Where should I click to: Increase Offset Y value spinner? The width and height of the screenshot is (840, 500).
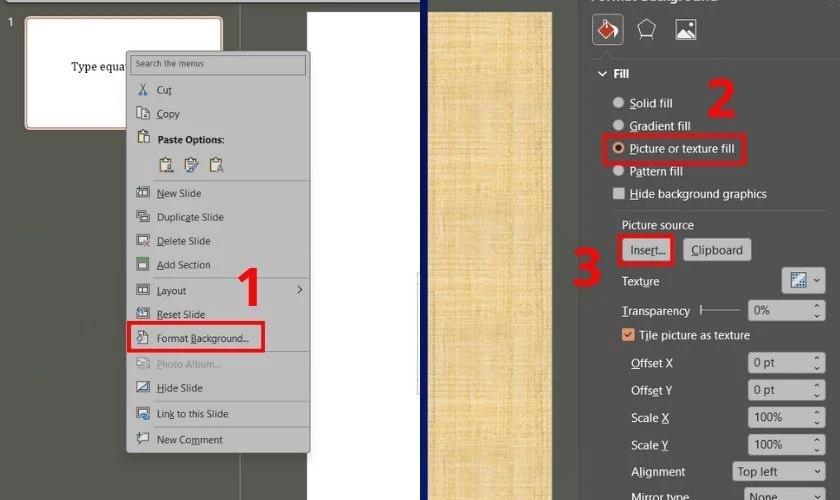click(x=816, y=385)
